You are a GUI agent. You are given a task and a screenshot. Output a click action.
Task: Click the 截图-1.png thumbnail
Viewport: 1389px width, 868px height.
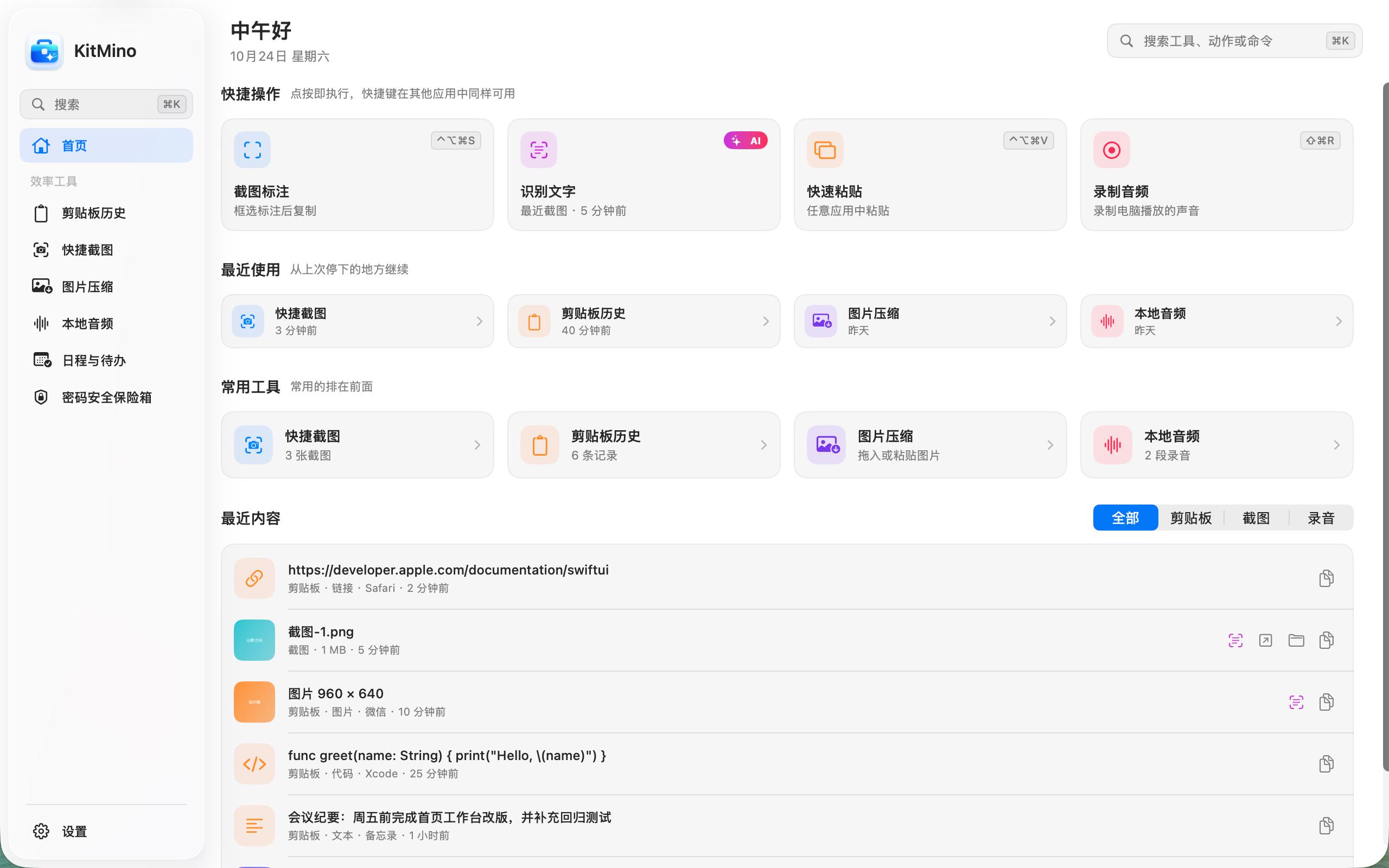click(254, 640)
